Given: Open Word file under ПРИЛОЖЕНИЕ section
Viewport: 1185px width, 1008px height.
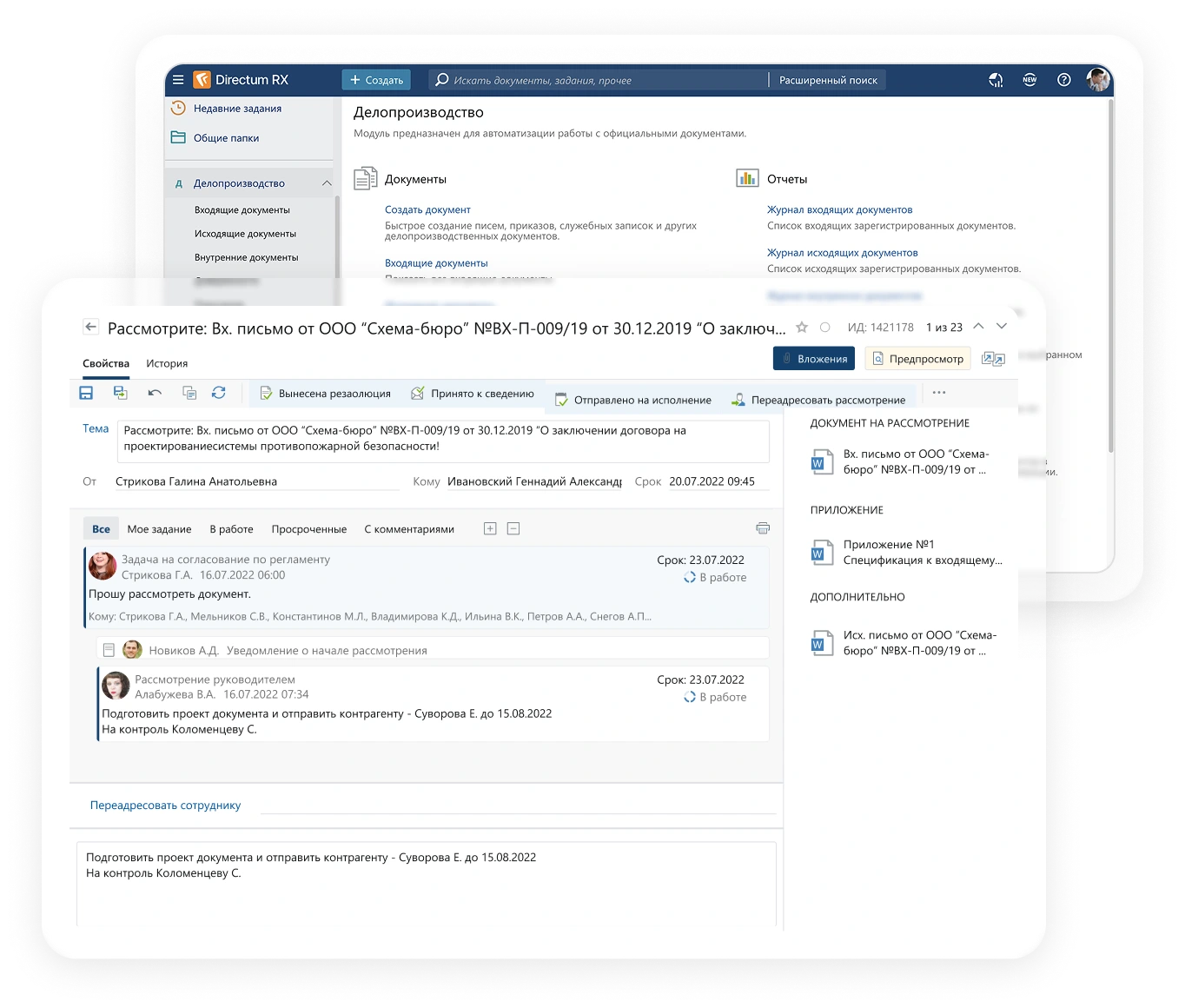Looking at the screenshot, I should pyautogui.click(x=818, y=553).
